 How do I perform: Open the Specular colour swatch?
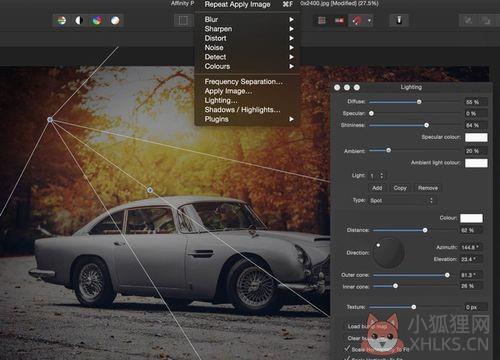(476, 137)
